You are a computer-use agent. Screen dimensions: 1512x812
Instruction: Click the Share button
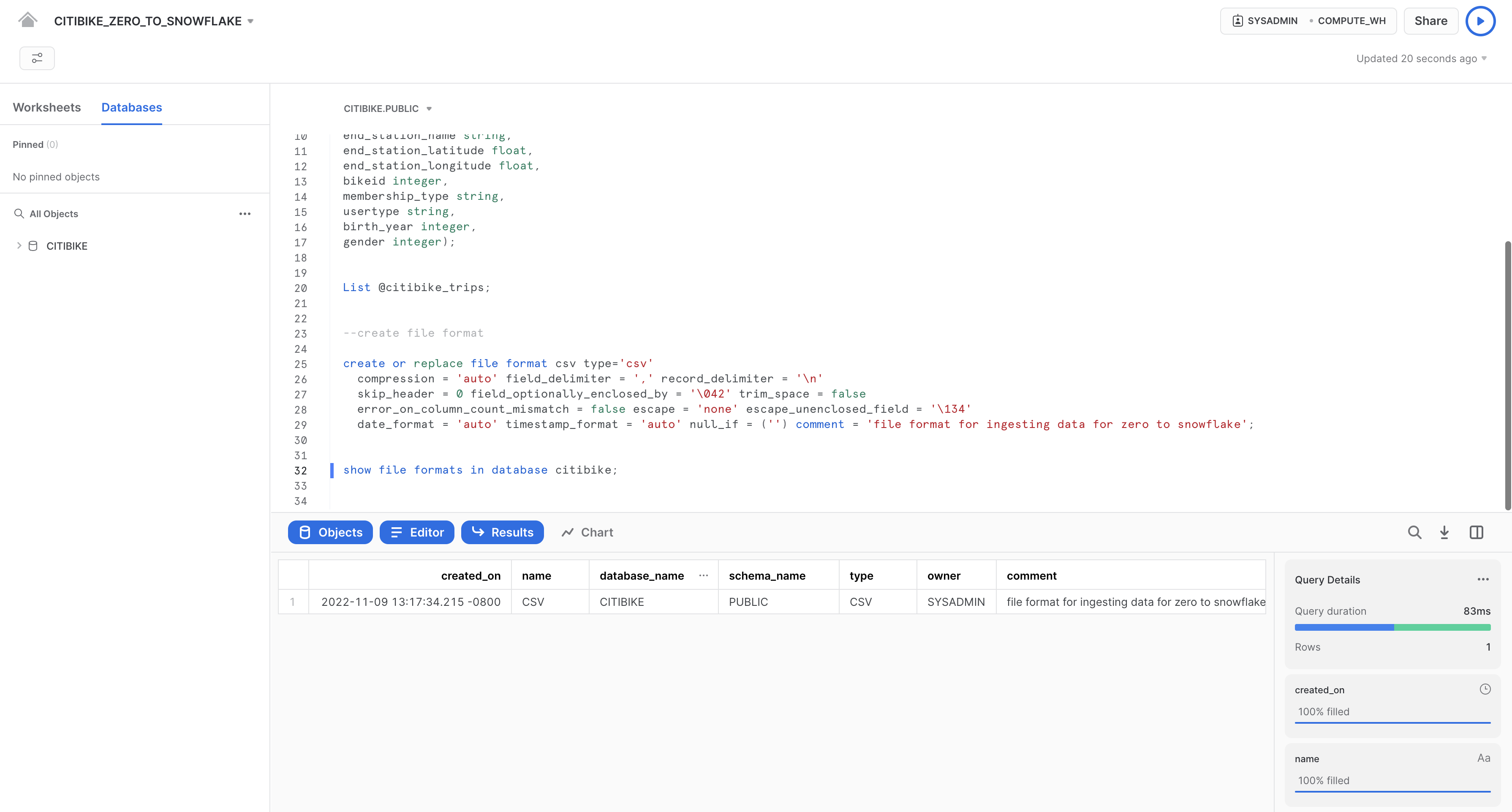coord(1430,21)
